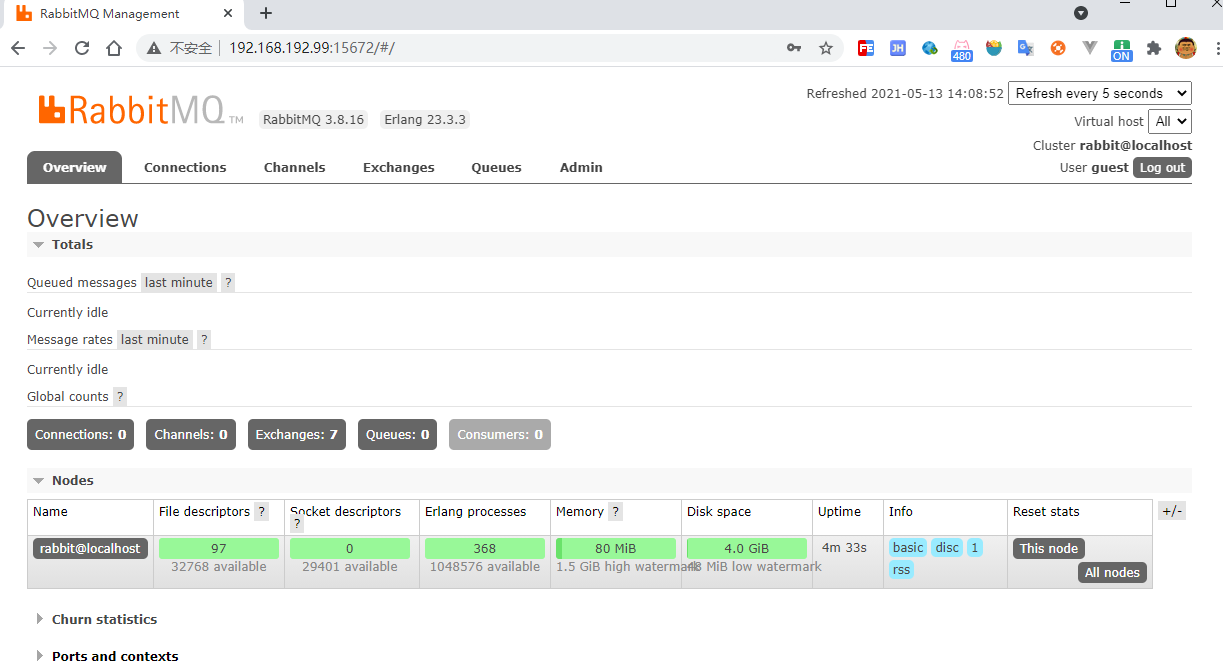Image resolution: width=1223 pixels, height=665 pixels.
Task: Show help for Queued messages
Action: [x=228, y=283]
